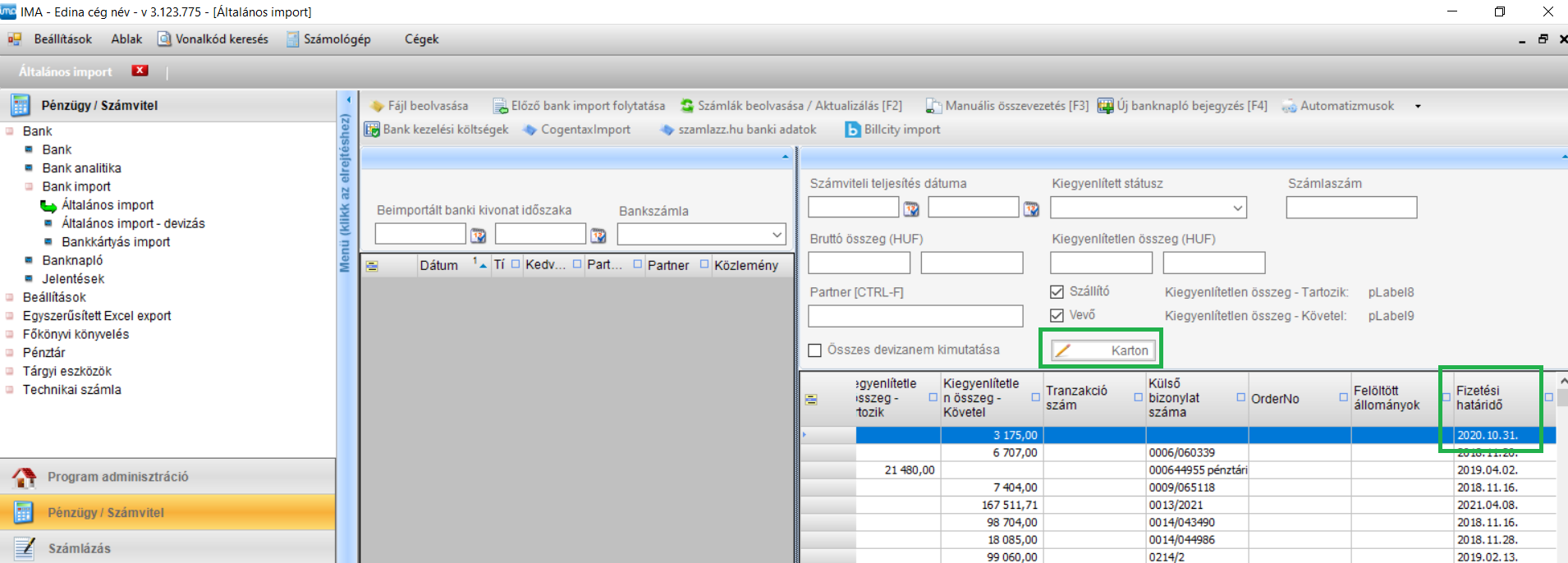The width and height of the screenshot is (1568, 563).
Task: Enable Összes devizanem kimutatása checkbox
Action: pyautogui.click(x=815, y=350)
